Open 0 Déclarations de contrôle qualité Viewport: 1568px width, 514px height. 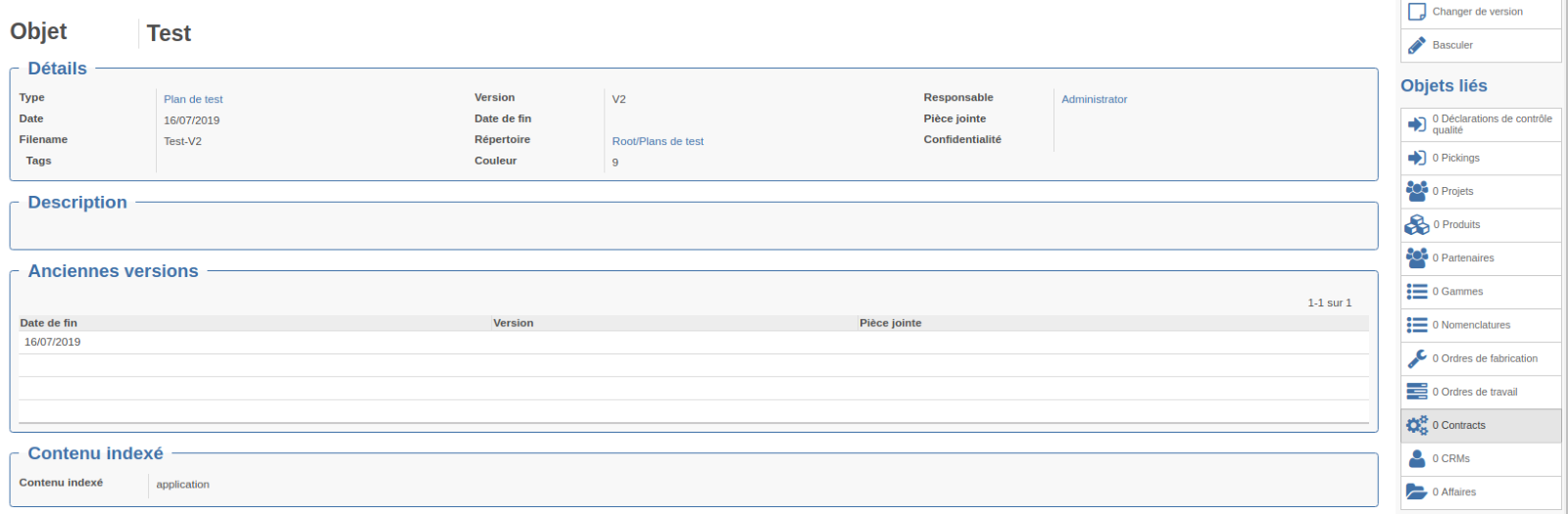click(1491, 124)
